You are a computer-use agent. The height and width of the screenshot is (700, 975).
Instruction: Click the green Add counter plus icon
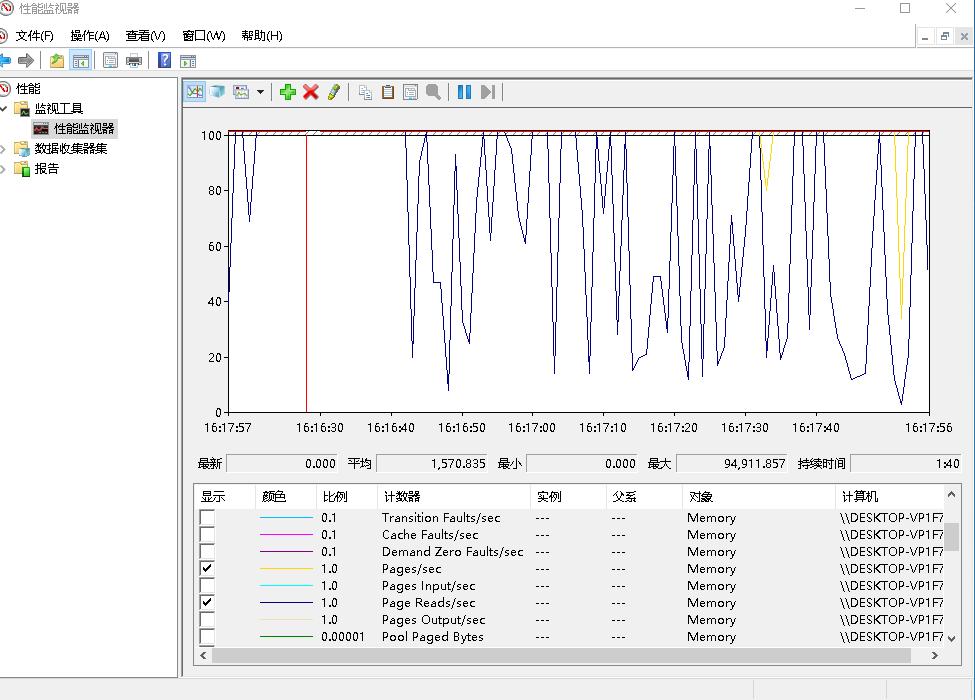288,92
